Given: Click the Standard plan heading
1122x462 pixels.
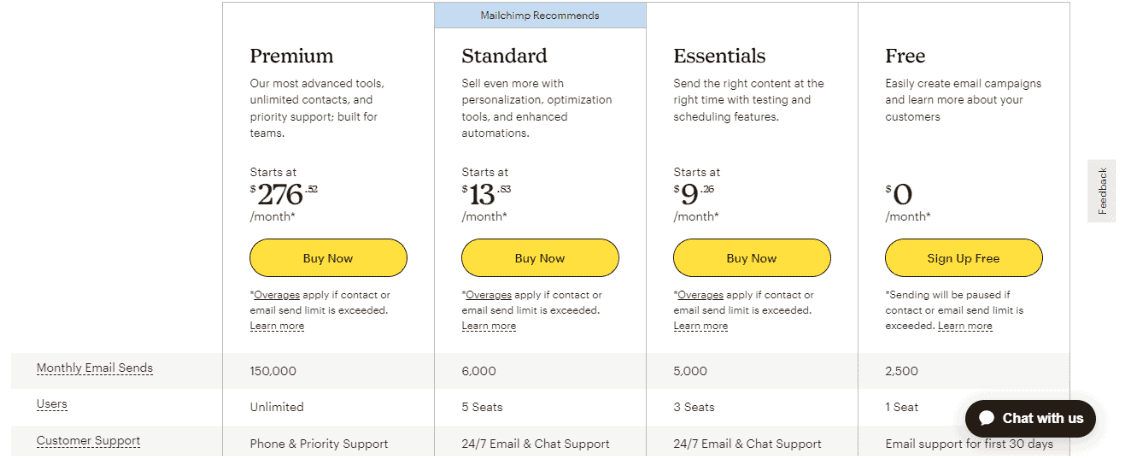Looking at the screenshot, I should (504, 56).
